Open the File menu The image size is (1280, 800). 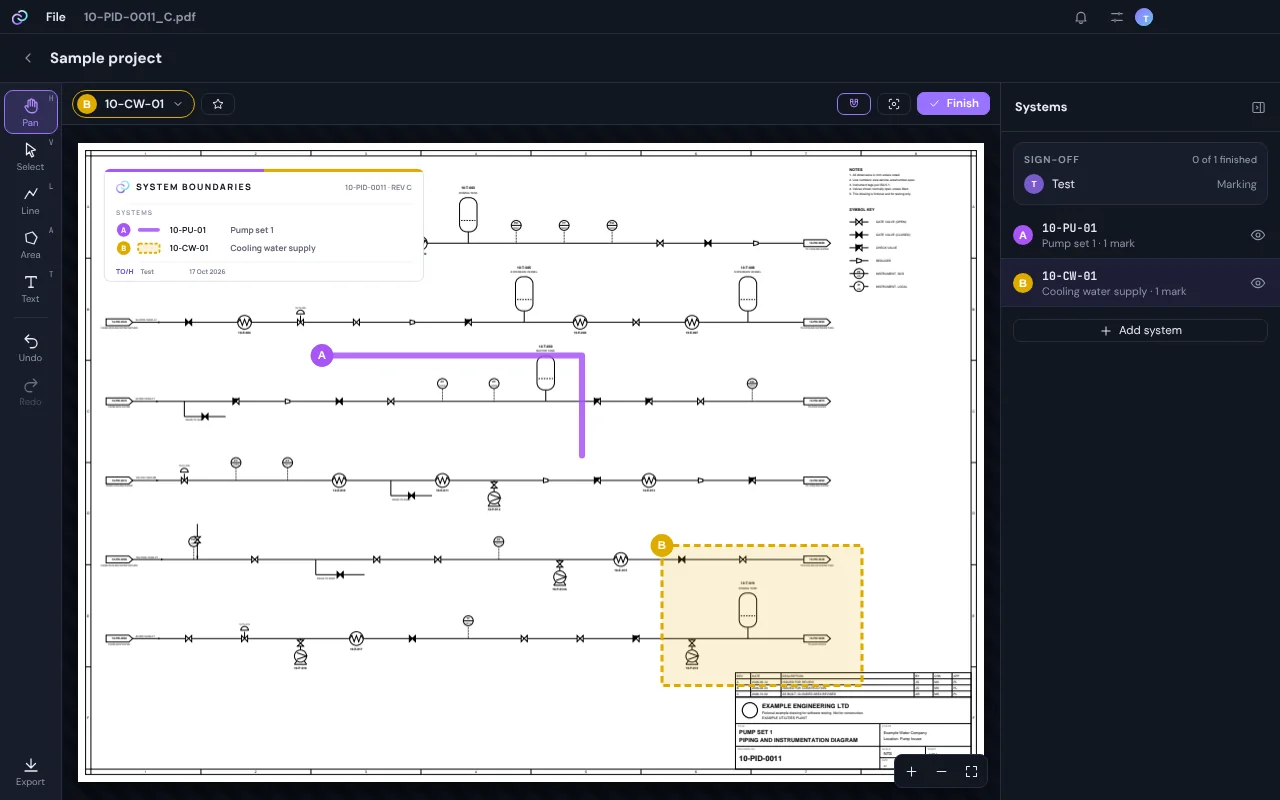point(56,17)
